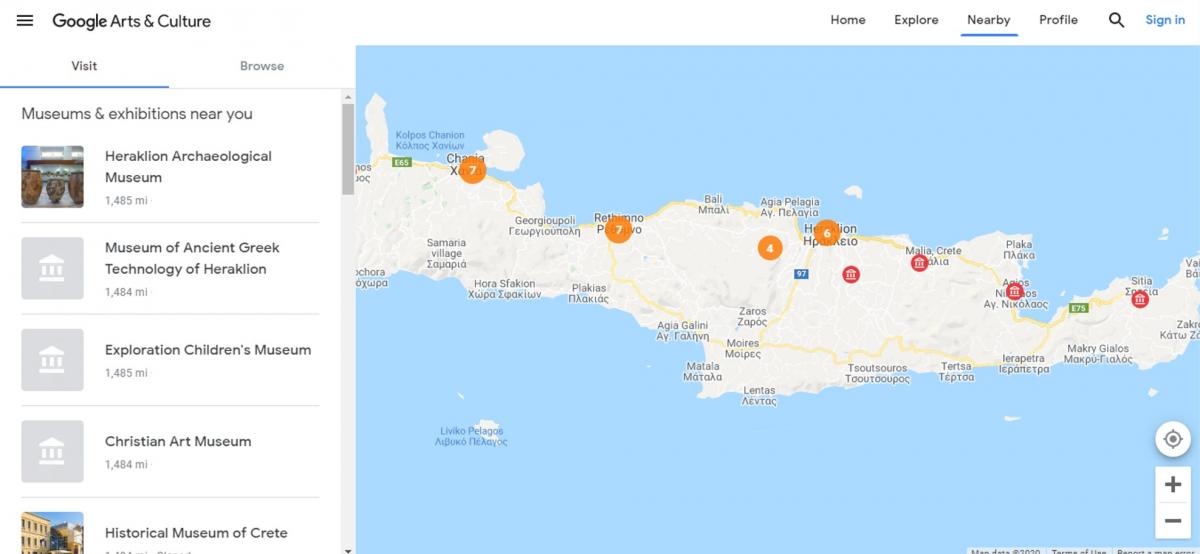Click Christian Art Museum placeholder icon

(52, 451)
